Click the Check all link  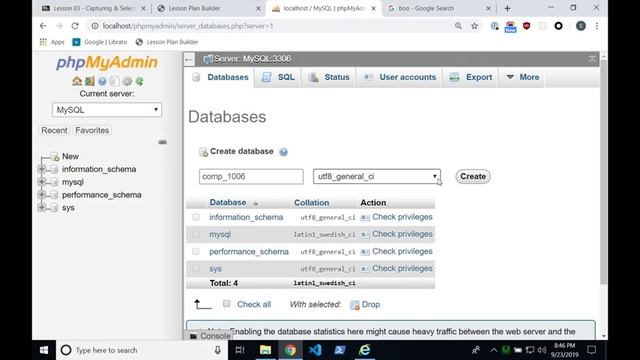(x=254, y=304)
